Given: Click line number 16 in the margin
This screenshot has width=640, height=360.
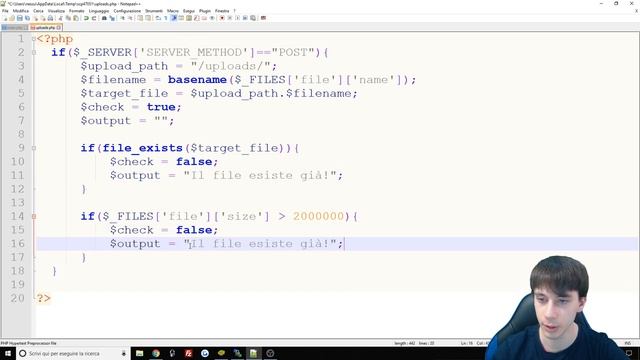Looking at the screenshot, I should 18,244.
